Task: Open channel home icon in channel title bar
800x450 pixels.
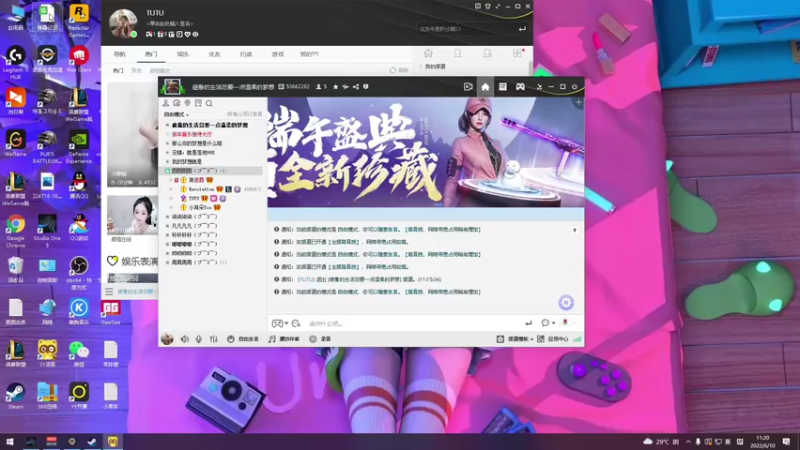Action: pyautogui.click(x=485, y=87)
